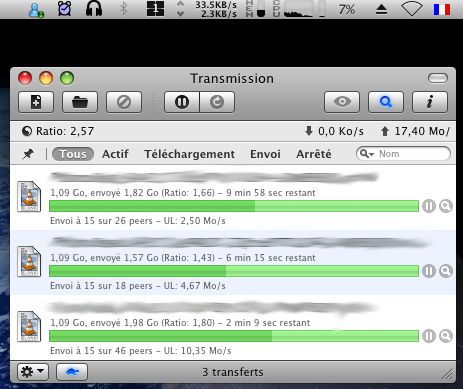Reveal the 2 min 9 sec torrent with its magnifier

pos(446,336)
